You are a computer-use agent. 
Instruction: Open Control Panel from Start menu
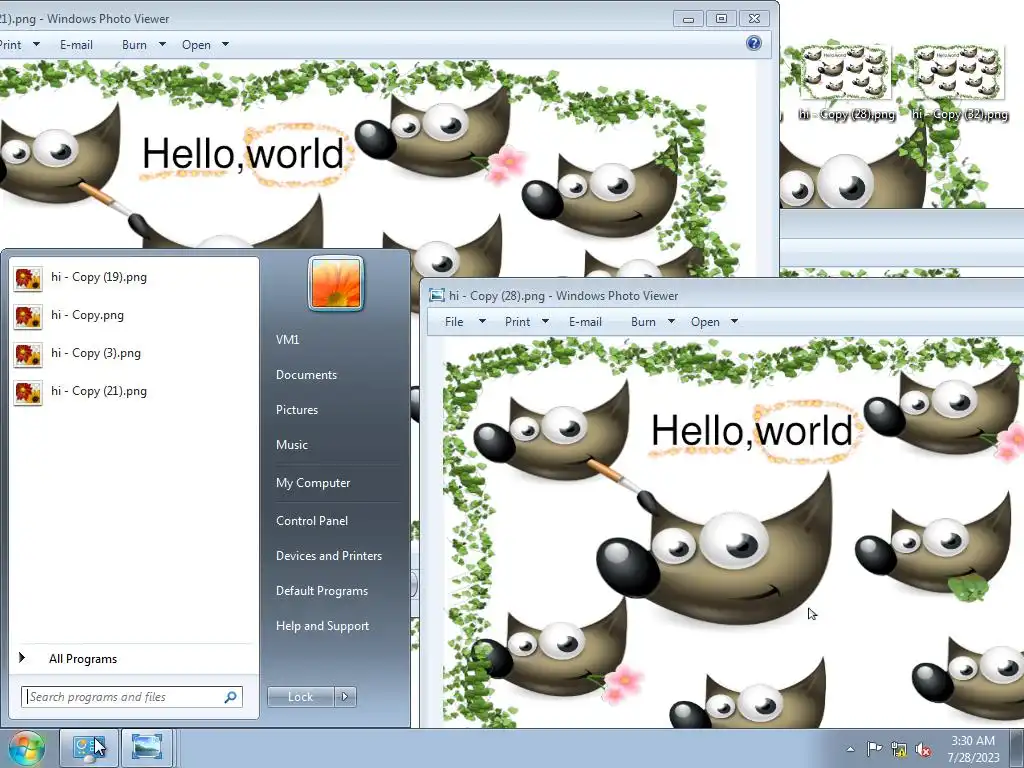(x=312, y=520)
